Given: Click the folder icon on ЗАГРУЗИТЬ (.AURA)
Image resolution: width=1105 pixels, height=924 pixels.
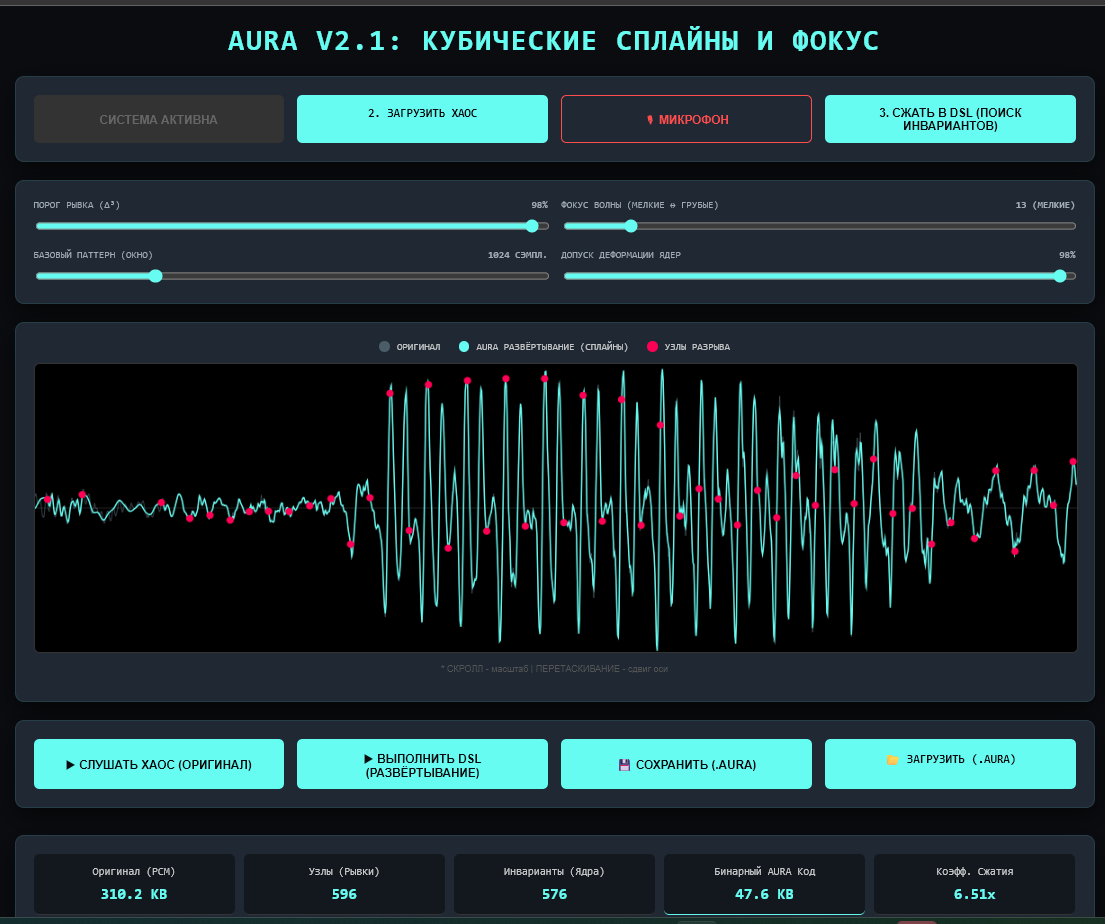Looking at the screenshot, I should 893,760.
